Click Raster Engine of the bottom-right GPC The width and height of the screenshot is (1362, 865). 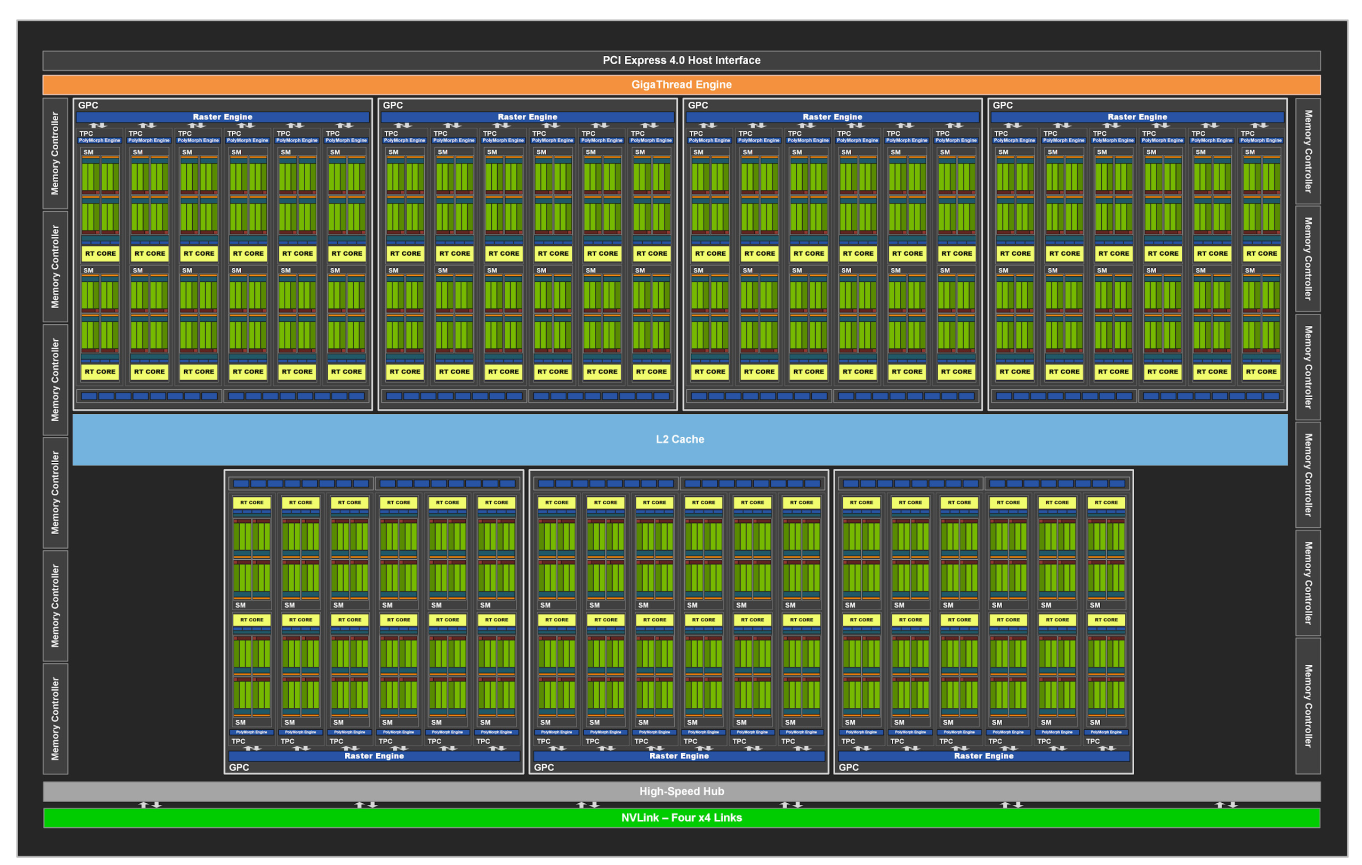point(984,756)
